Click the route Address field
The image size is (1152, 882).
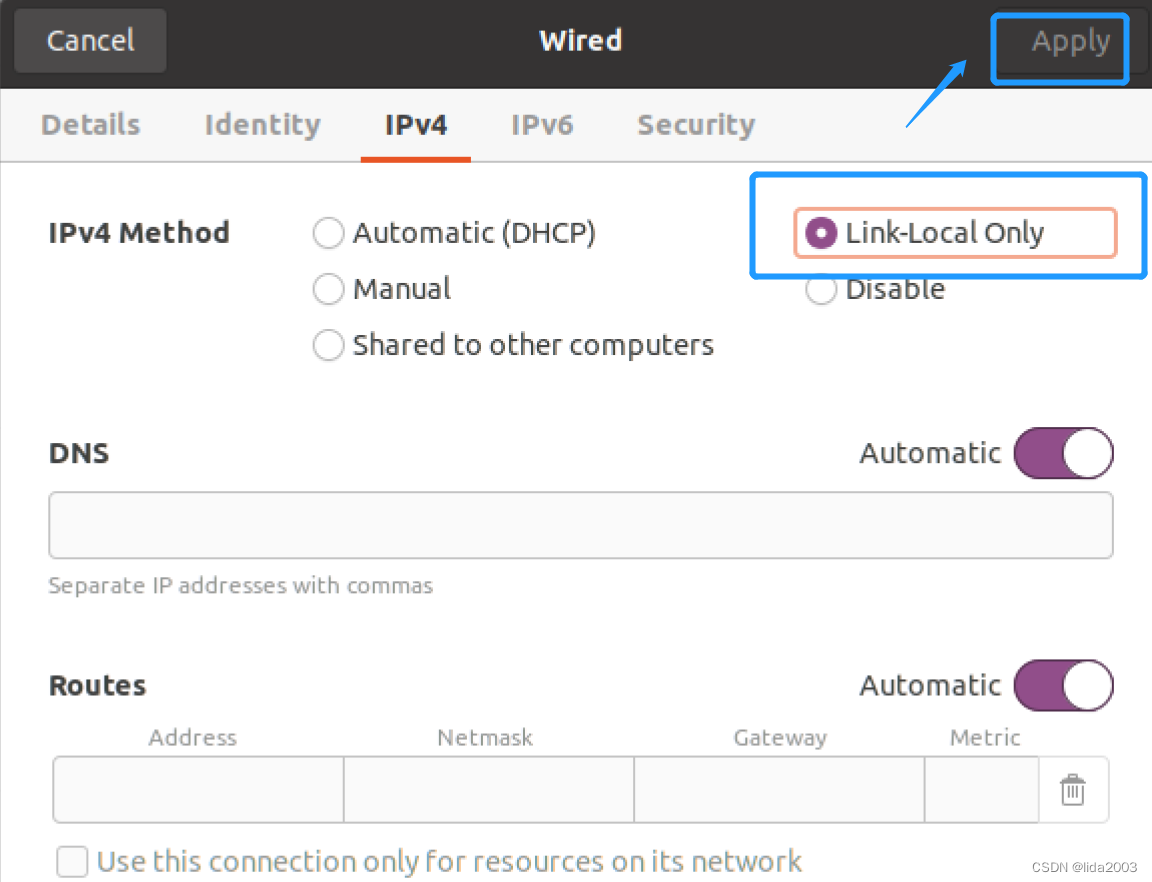(198, 790)
